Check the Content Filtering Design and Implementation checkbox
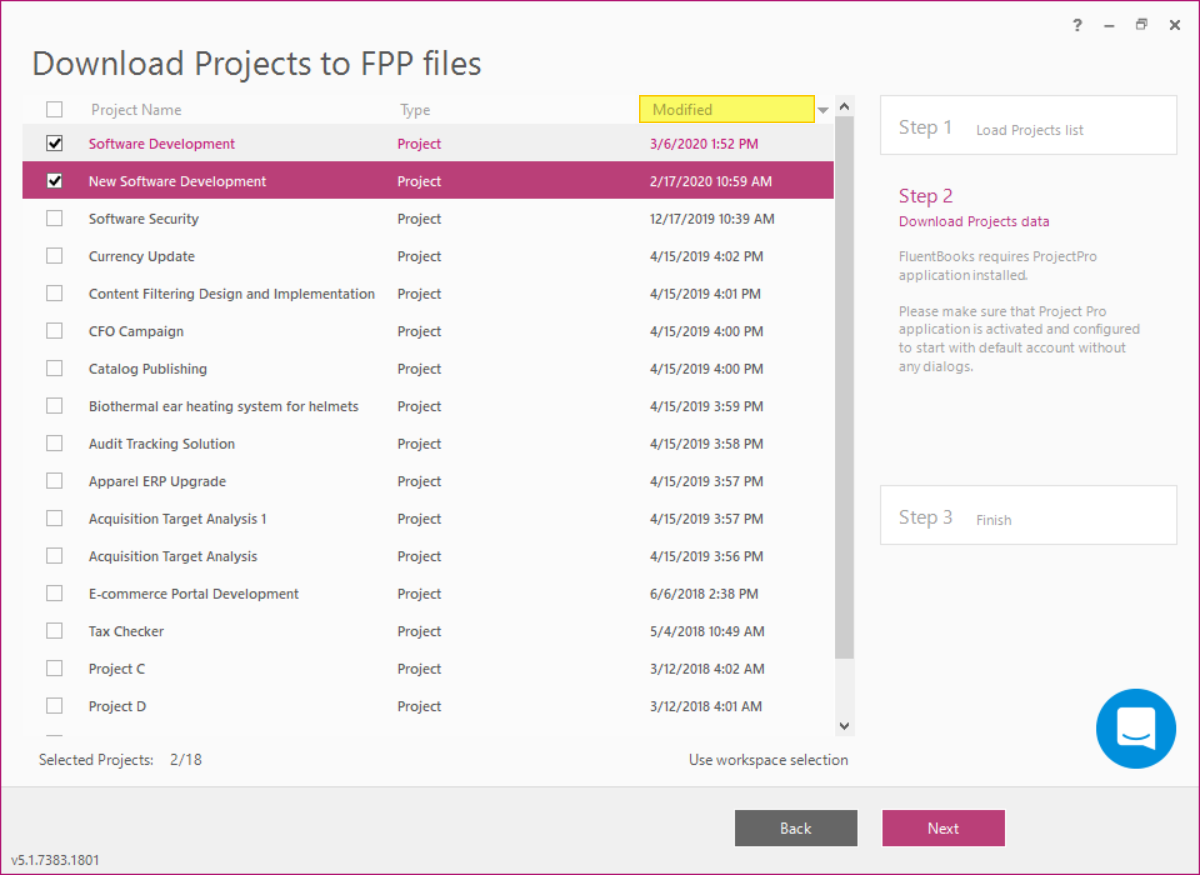 pos(54,294)
